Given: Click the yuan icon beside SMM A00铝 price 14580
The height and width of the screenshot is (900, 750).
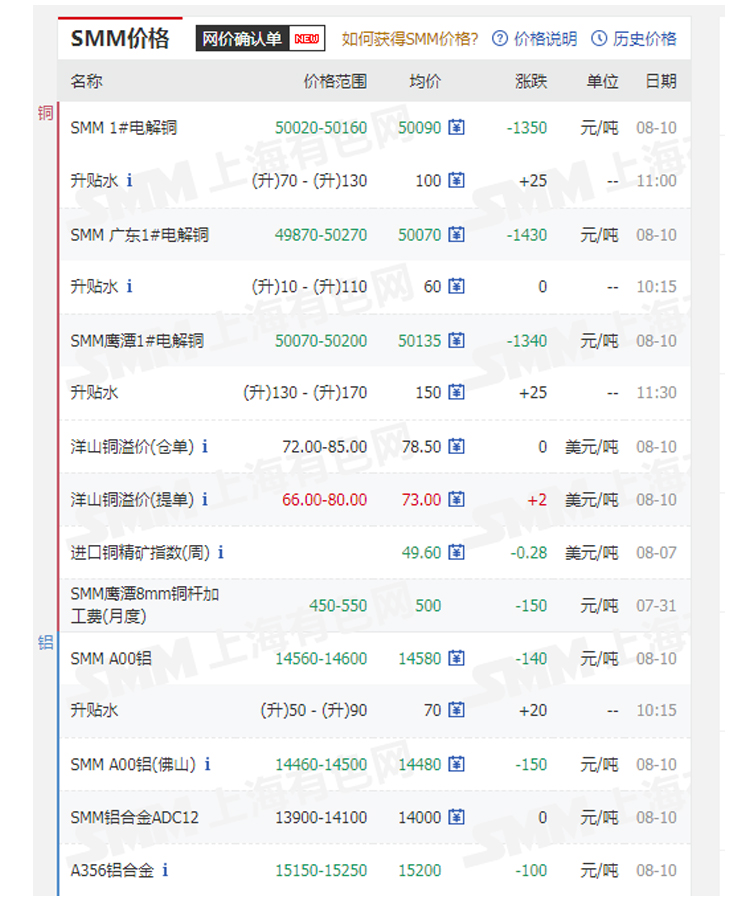Looking at the screenshot, I should point(457,658).
